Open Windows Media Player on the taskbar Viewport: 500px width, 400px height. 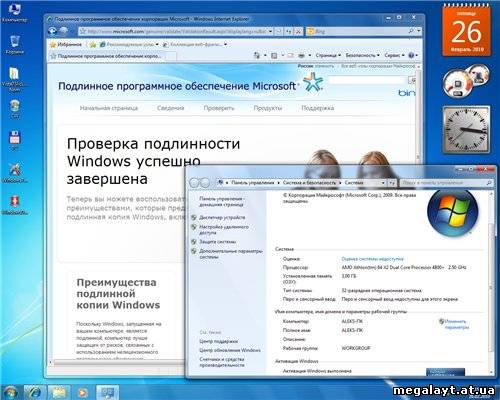pyautogui.click(x=83, y=392)
